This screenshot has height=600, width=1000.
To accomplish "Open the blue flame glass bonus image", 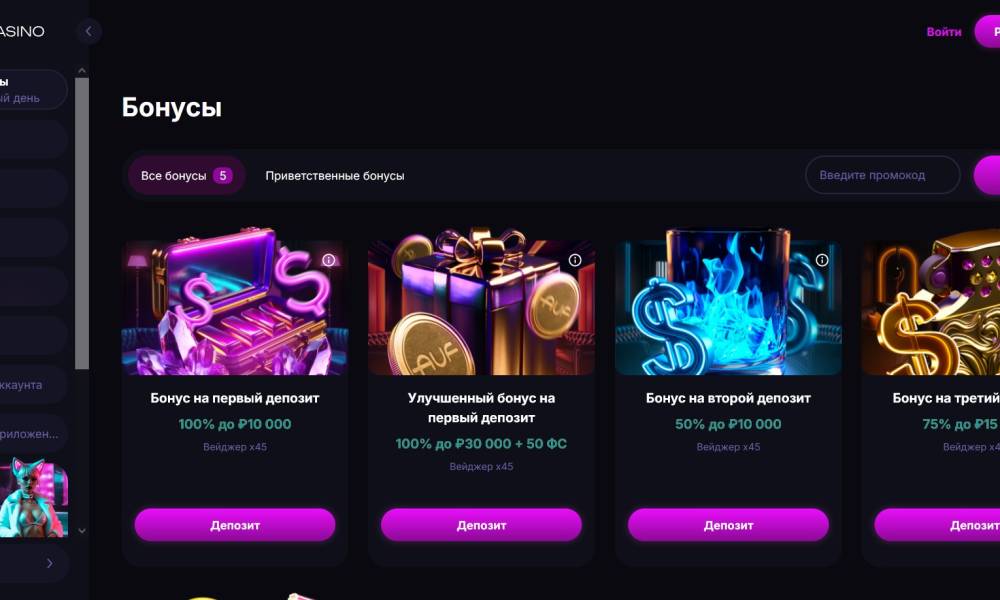I will point(728,302).
